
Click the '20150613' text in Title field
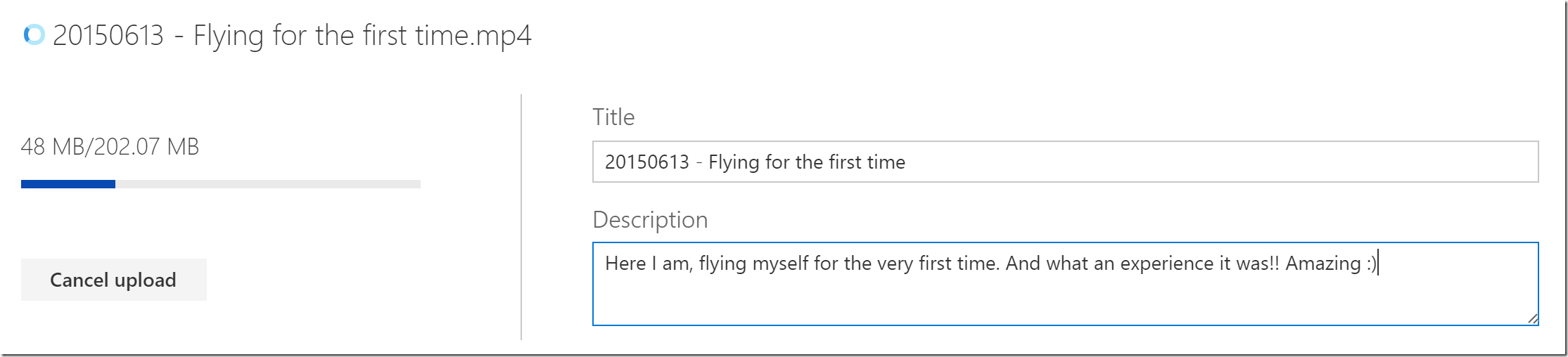(x=647, y=162)
